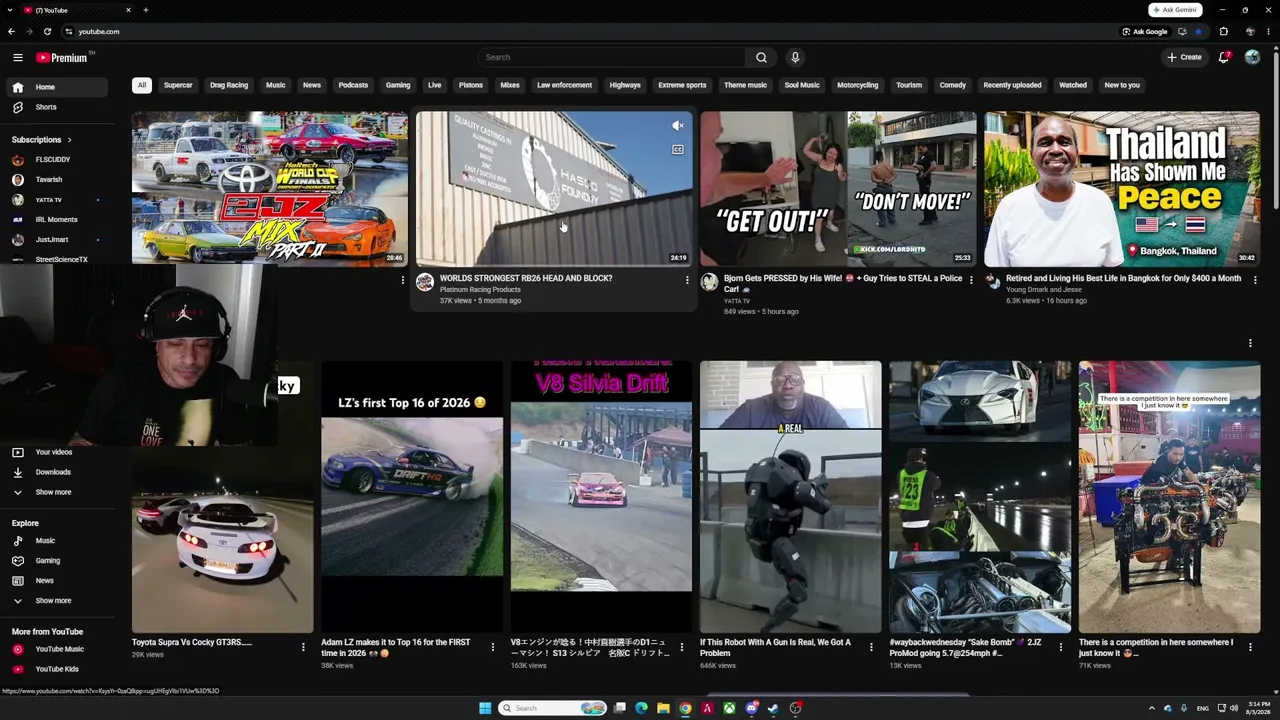Open Platinum Racing Products channel avatar
1280x720 pixels.
point(425,283)
